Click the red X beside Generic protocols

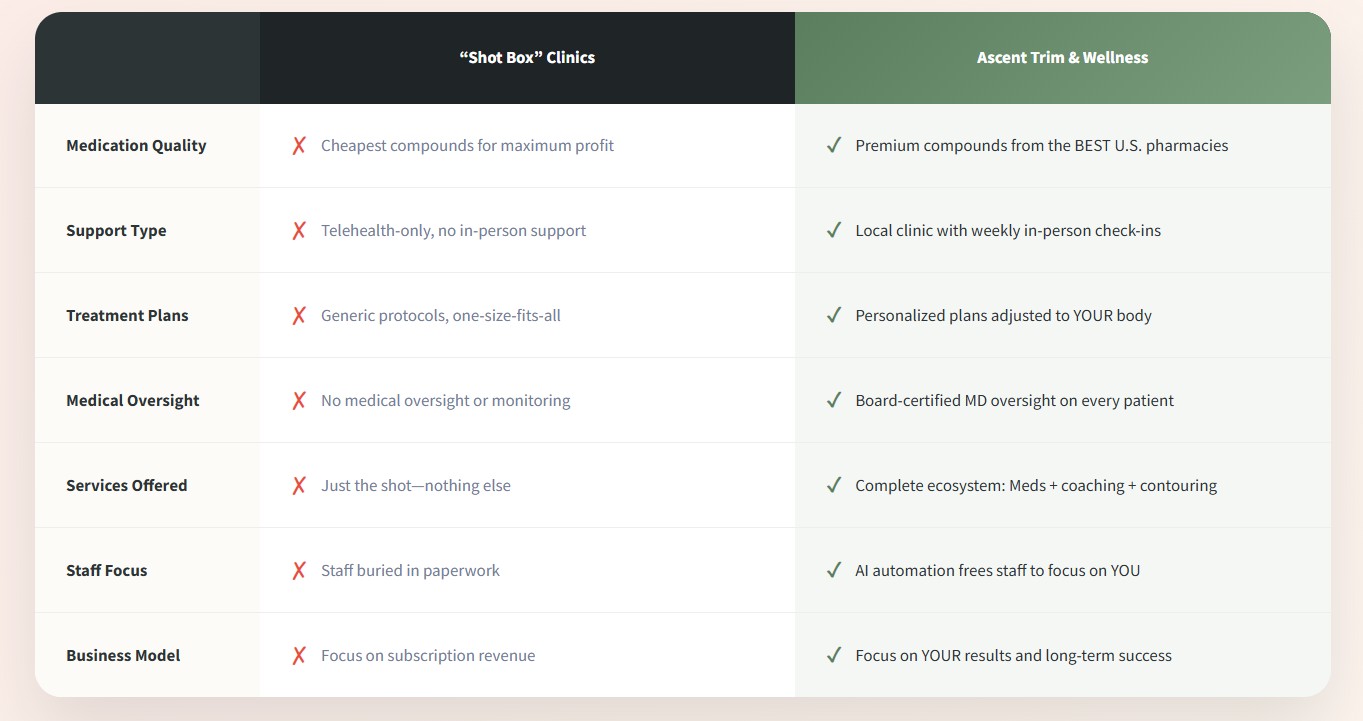298,316
